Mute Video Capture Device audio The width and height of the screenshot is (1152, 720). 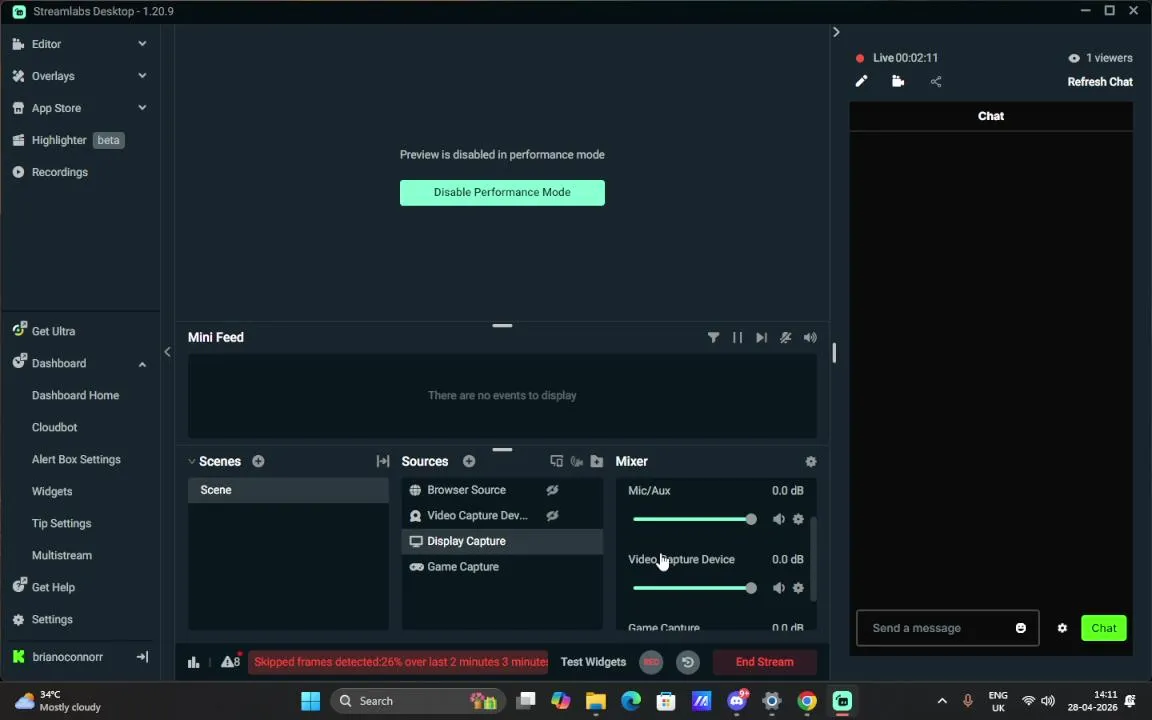tap(779, 588)
